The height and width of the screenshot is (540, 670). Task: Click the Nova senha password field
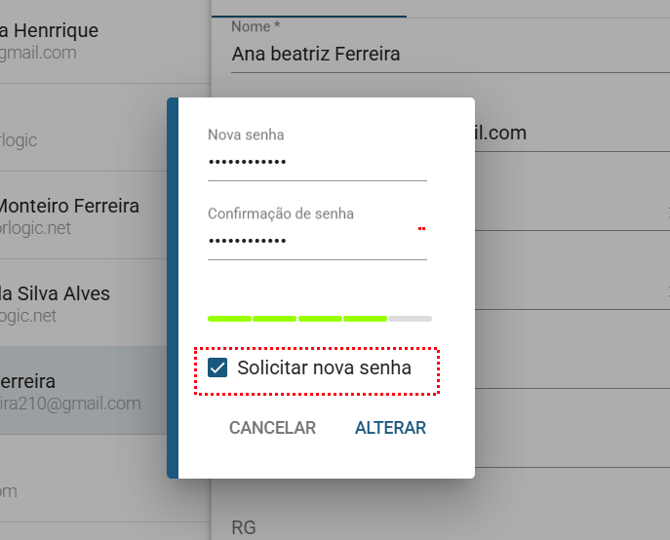coord(317,162)
